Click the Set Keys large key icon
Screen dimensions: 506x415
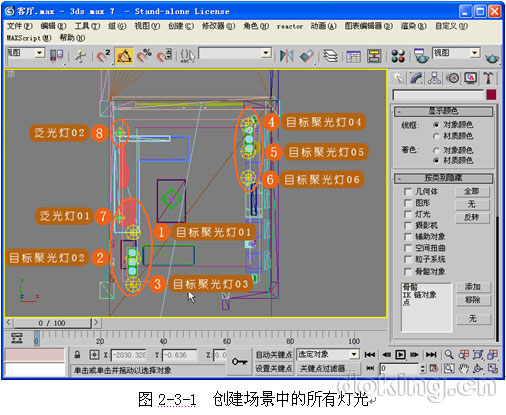239,361
